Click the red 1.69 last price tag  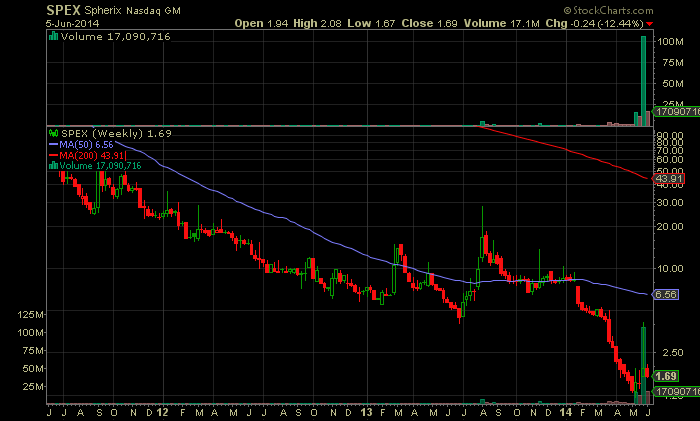(668, 375)
